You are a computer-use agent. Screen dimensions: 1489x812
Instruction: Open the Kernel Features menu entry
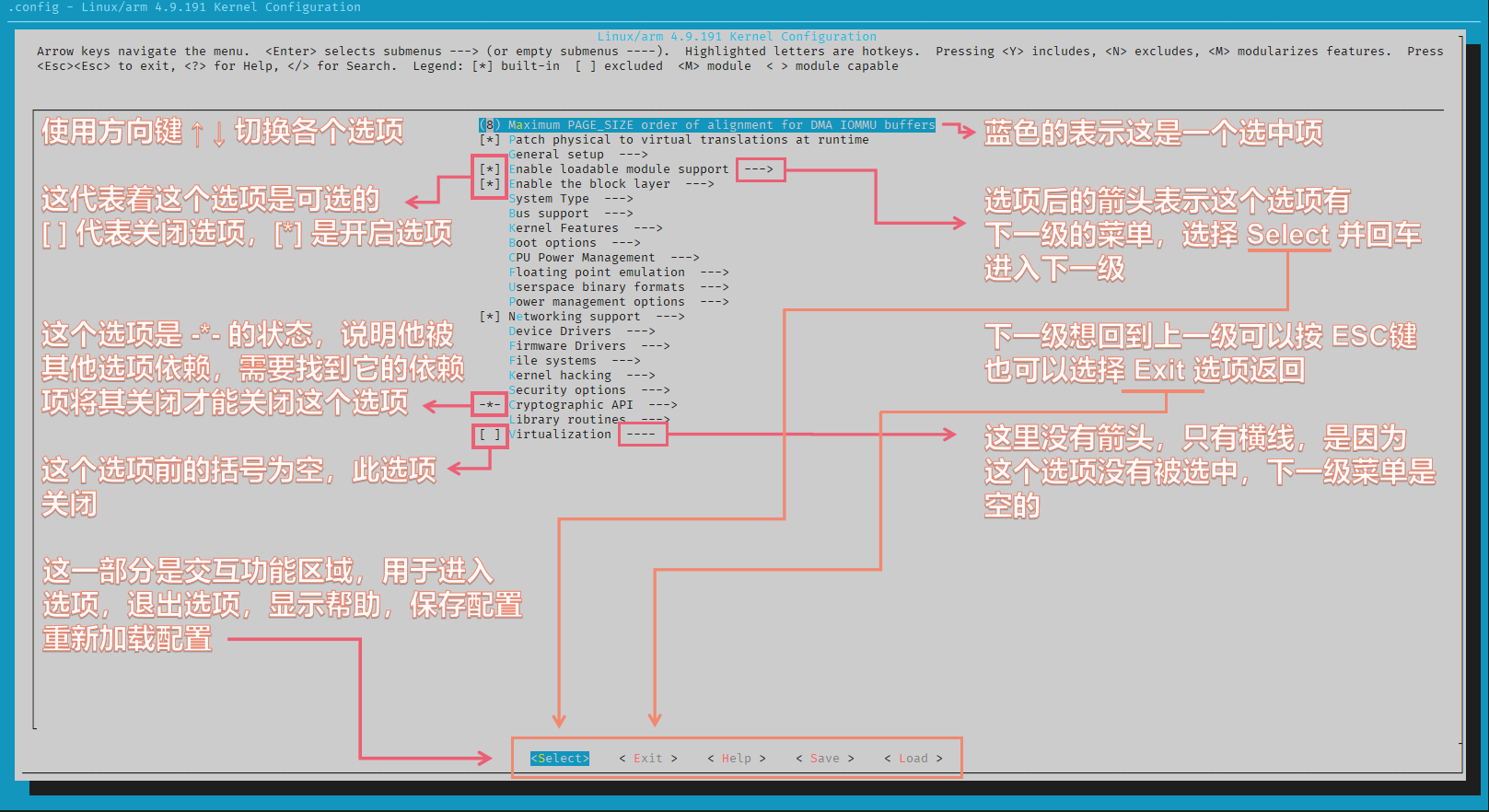[x=564, y=228]
